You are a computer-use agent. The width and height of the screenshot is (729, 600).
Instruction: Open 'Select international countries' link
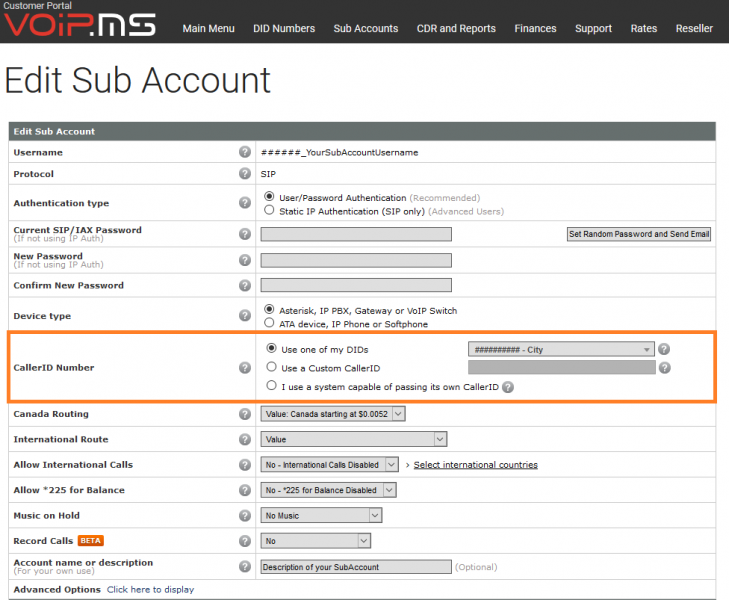tap(476, 465)
